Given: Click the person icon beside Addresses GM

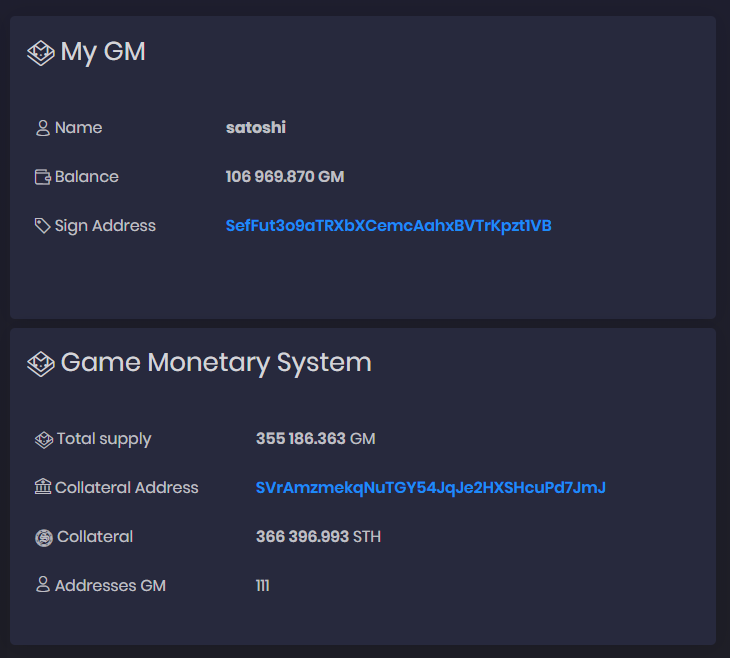Looking at the screenshot, I should [43, 584].
